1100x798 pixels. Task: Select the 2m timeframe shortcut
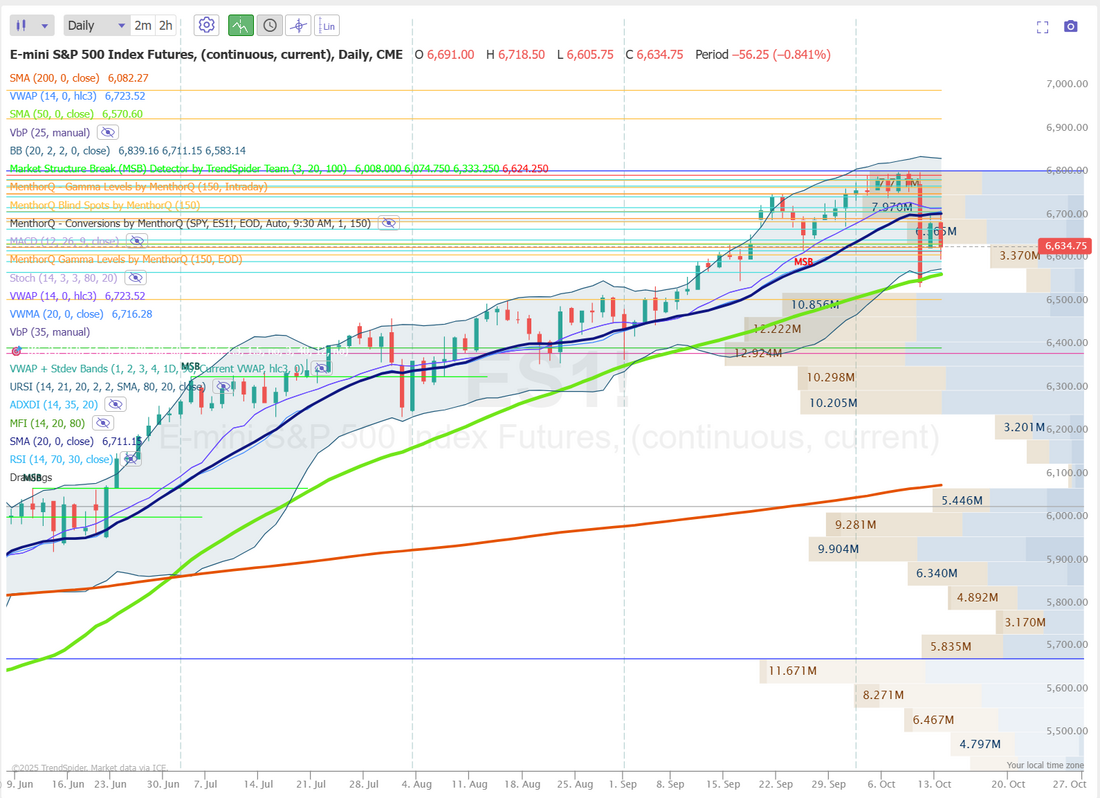pyautogui.click(x=143, y=25)
